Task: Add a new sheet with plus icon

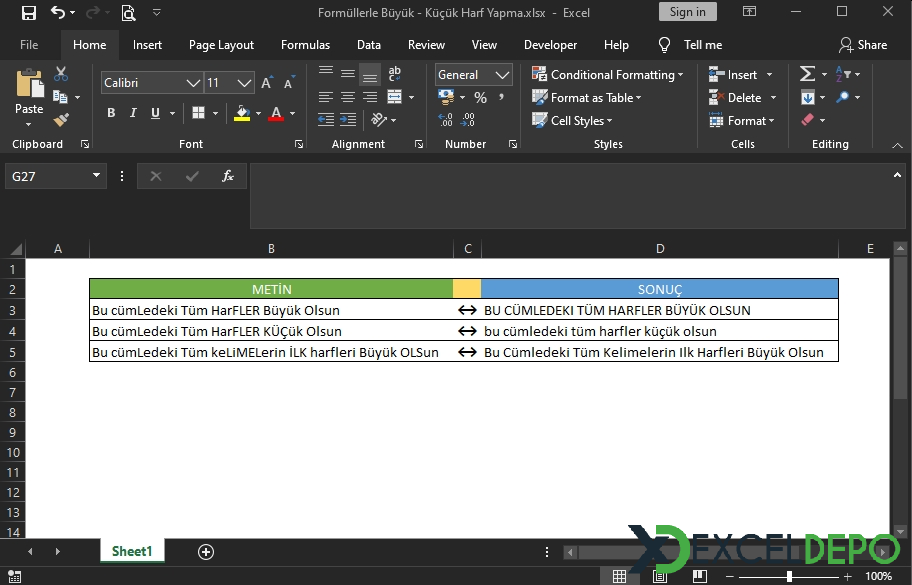Action: 206,552
